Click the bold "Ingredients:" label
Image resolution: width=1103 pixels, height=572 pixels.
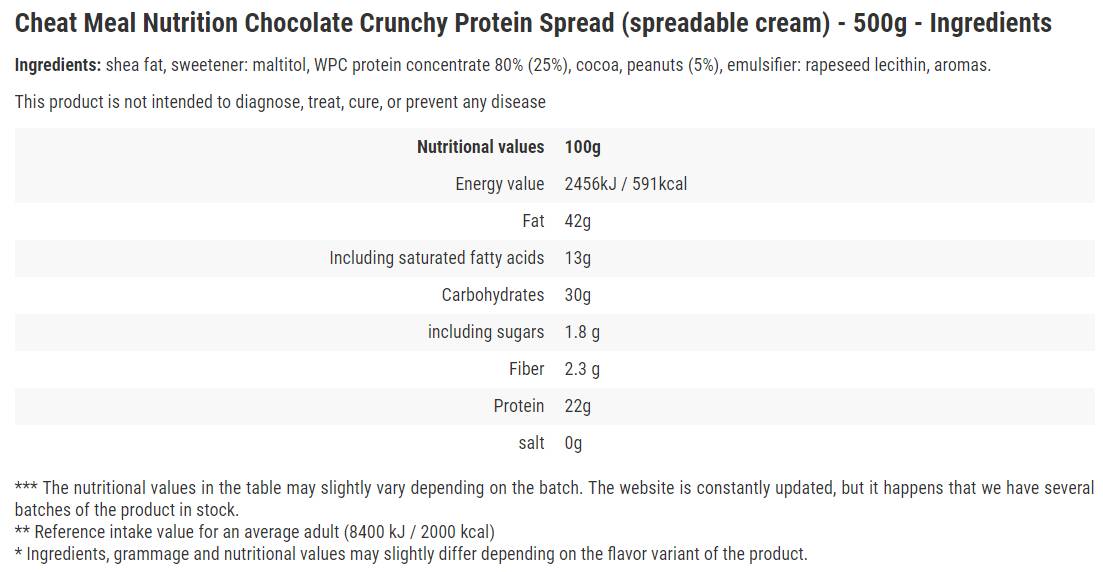point(58,65)
